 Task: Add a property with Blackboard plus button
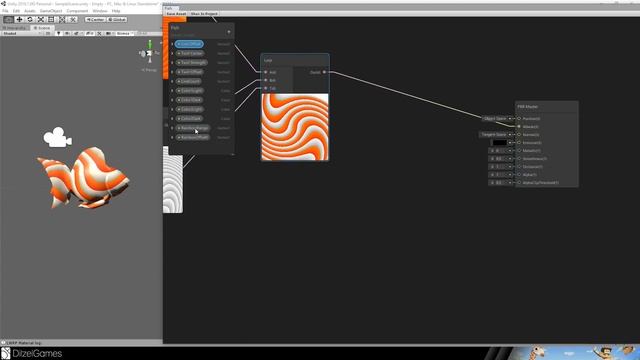(x=229, y=32)
